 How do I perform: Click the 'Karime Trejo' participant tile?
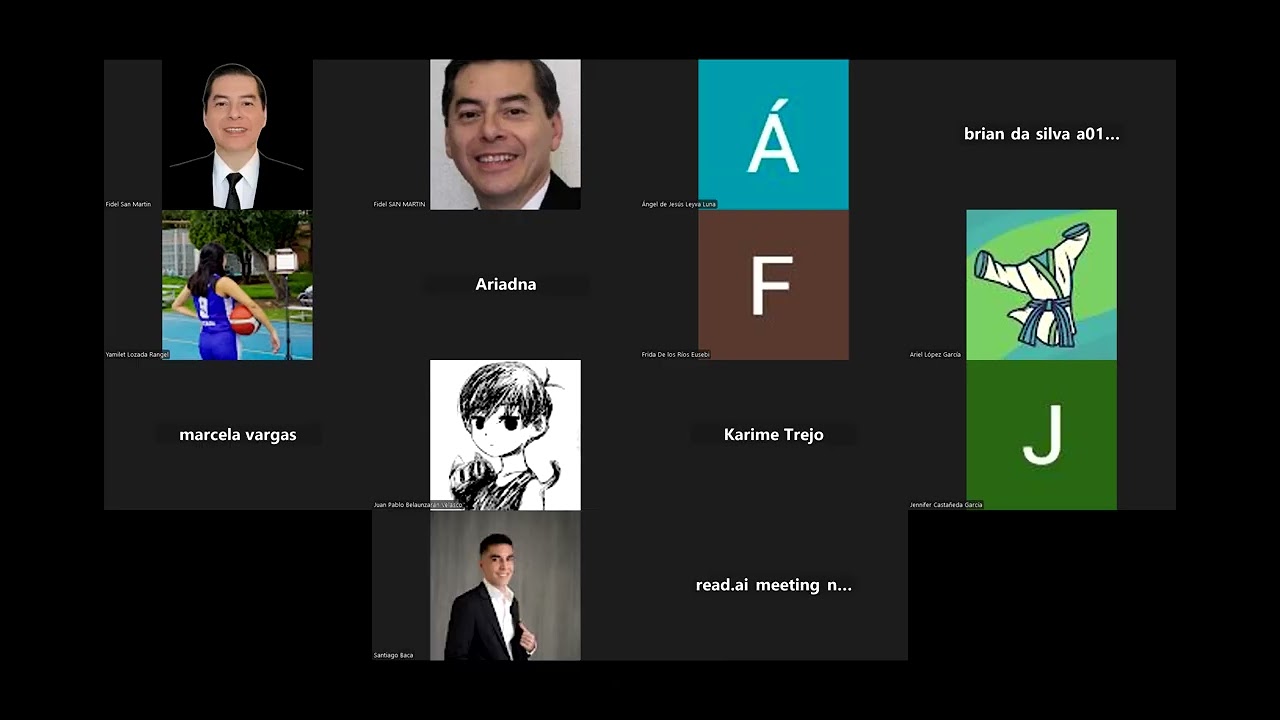coord(774,435)
